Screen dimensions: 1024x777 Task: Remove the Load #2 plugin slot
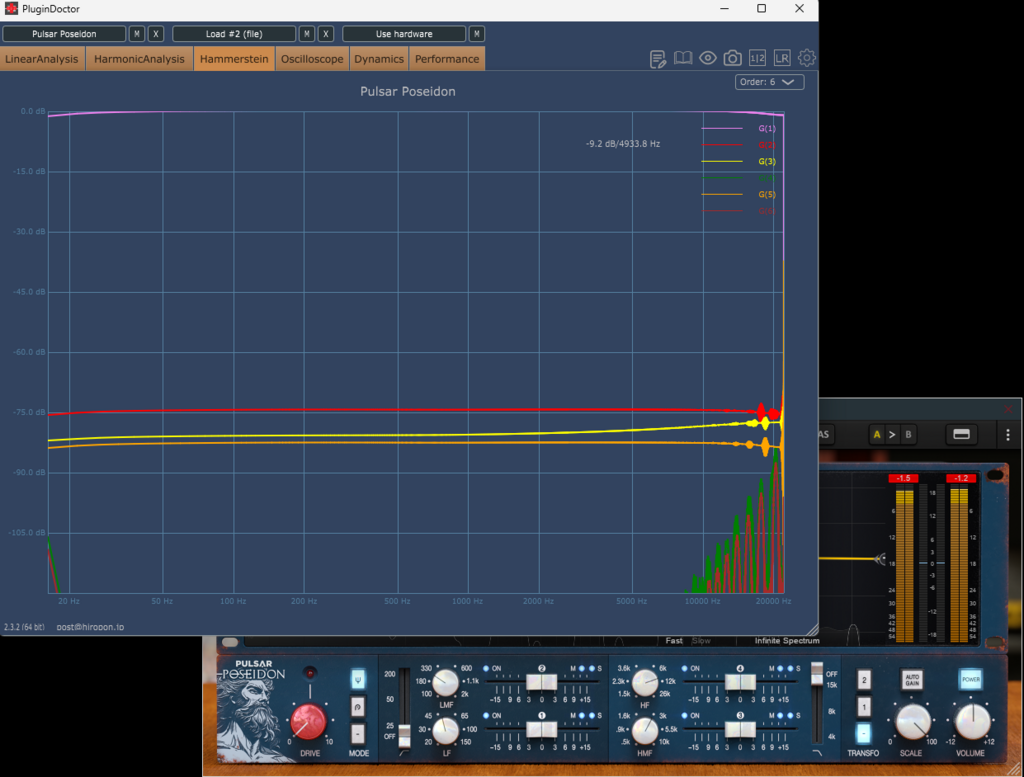[325, 34]
